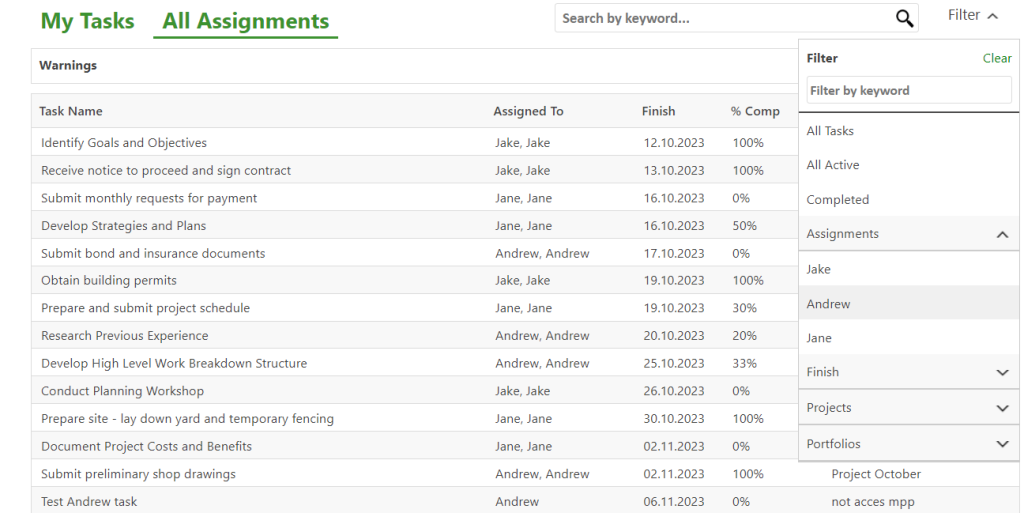
Task: Sort by the Finish column header
Action: coord(658,111)
